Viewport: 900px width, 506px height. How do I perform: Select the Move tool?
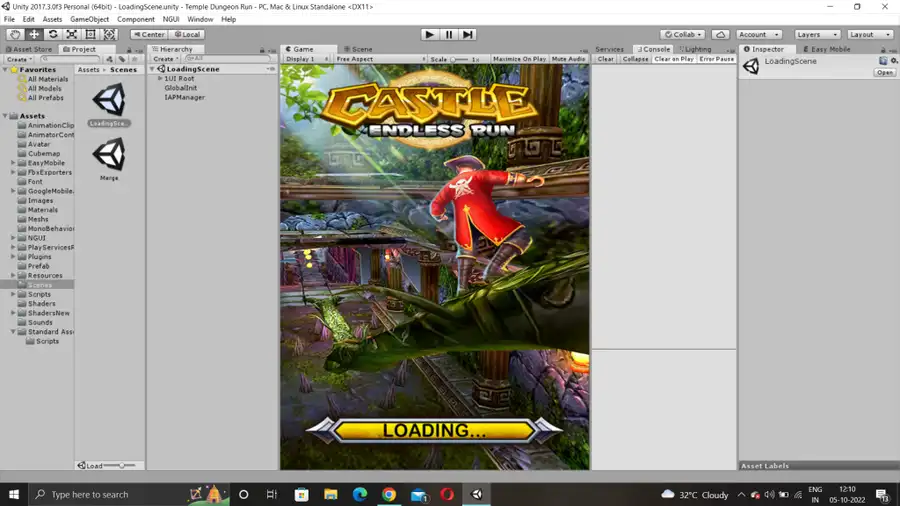point(34,34)
